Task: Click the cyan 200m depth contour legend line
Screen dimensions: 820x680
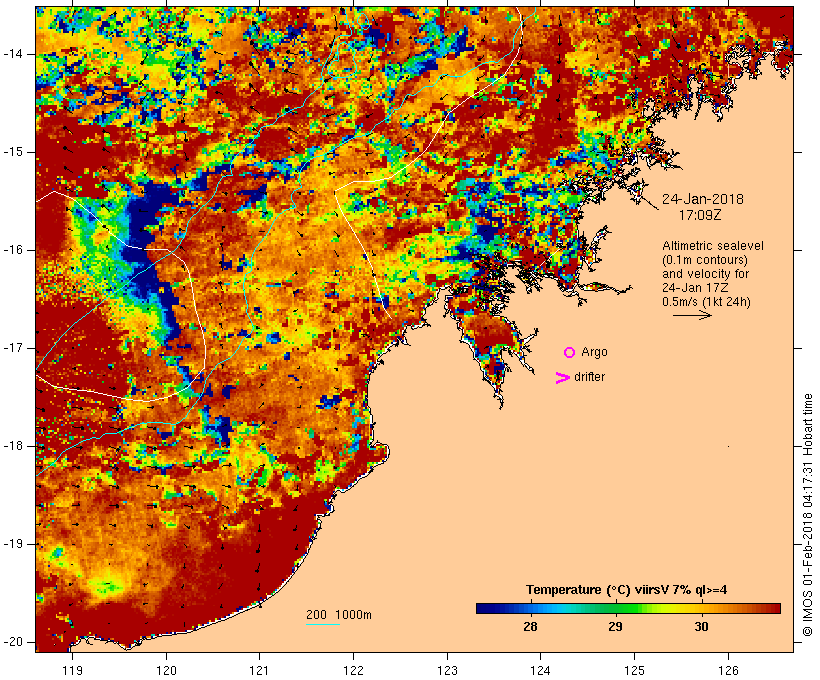Action: pyautogui.click(x=323, y=624)
